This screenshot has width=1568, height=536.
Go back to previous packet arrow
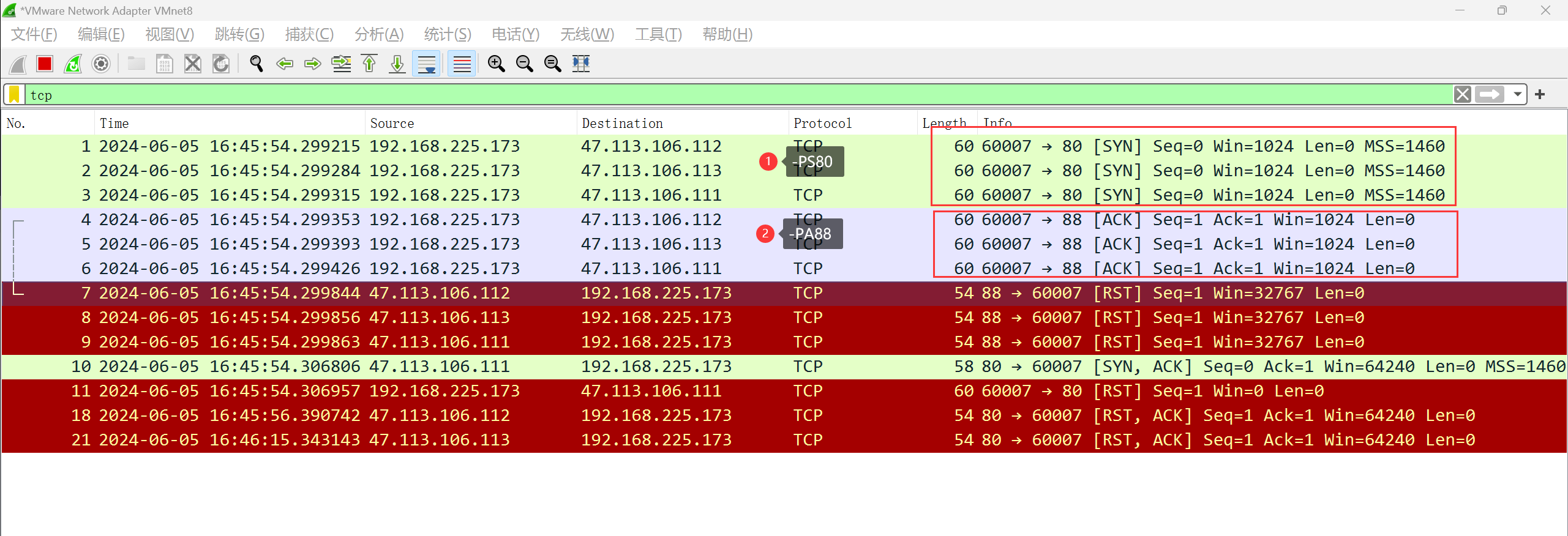pyautogui.click(x=285, y=64)
